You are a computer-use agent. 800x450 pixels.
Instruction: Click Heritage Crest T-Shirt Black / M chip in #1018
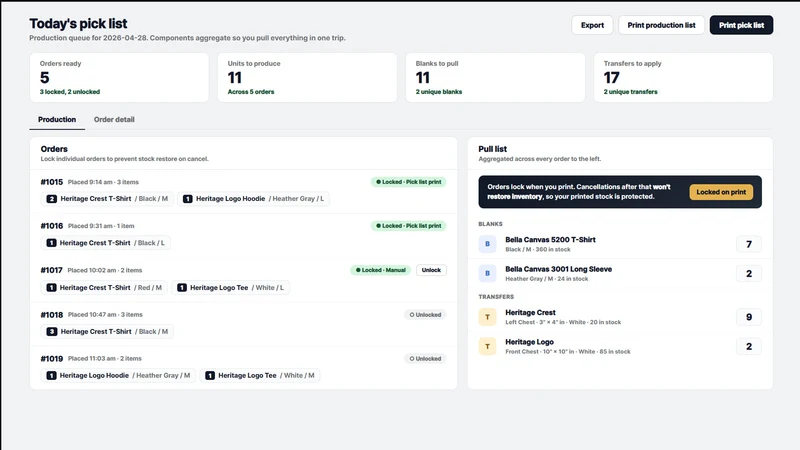pyautogui.click(x=107, y=332)
